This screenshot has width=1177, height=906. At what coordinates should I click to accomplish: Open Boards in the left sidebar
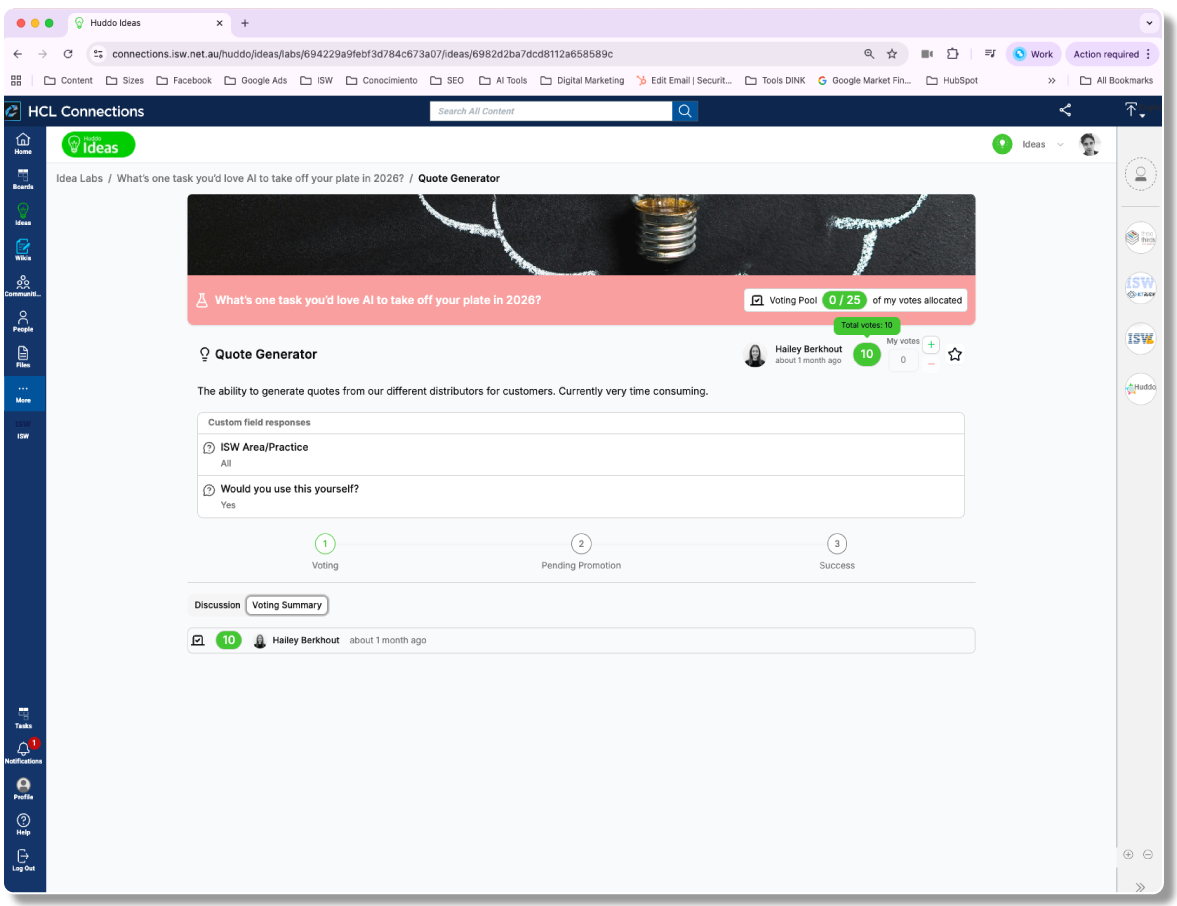click(23, 179)
